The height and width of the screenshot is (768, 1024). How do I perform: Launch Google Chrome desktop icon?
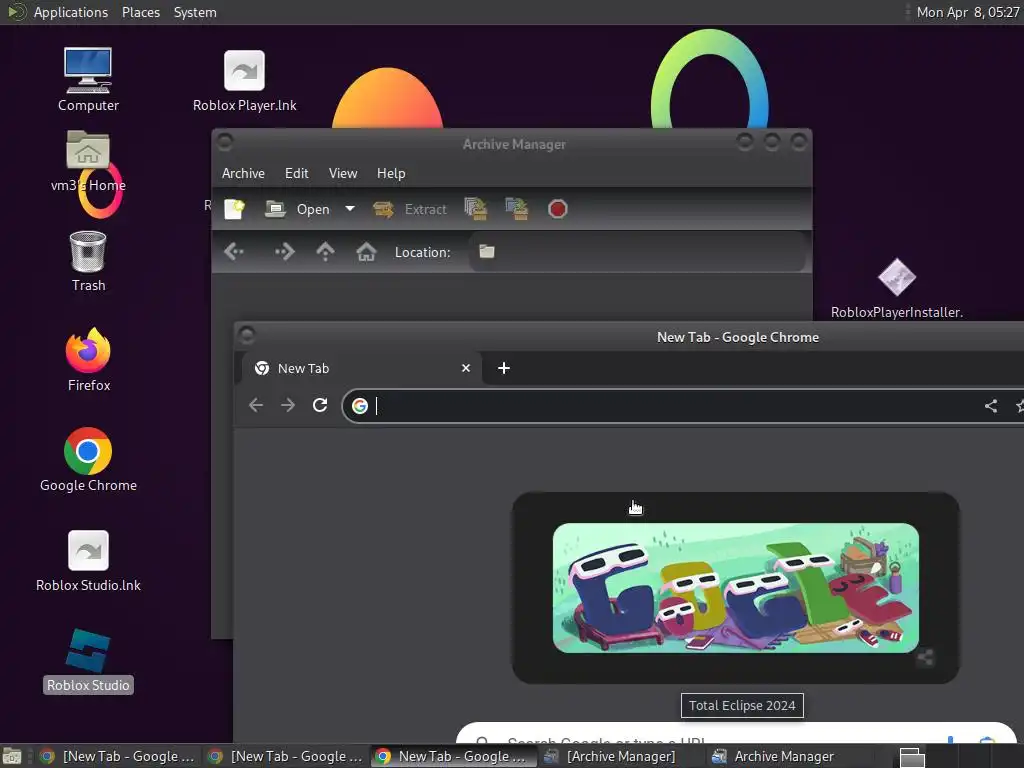coord(88,460)
